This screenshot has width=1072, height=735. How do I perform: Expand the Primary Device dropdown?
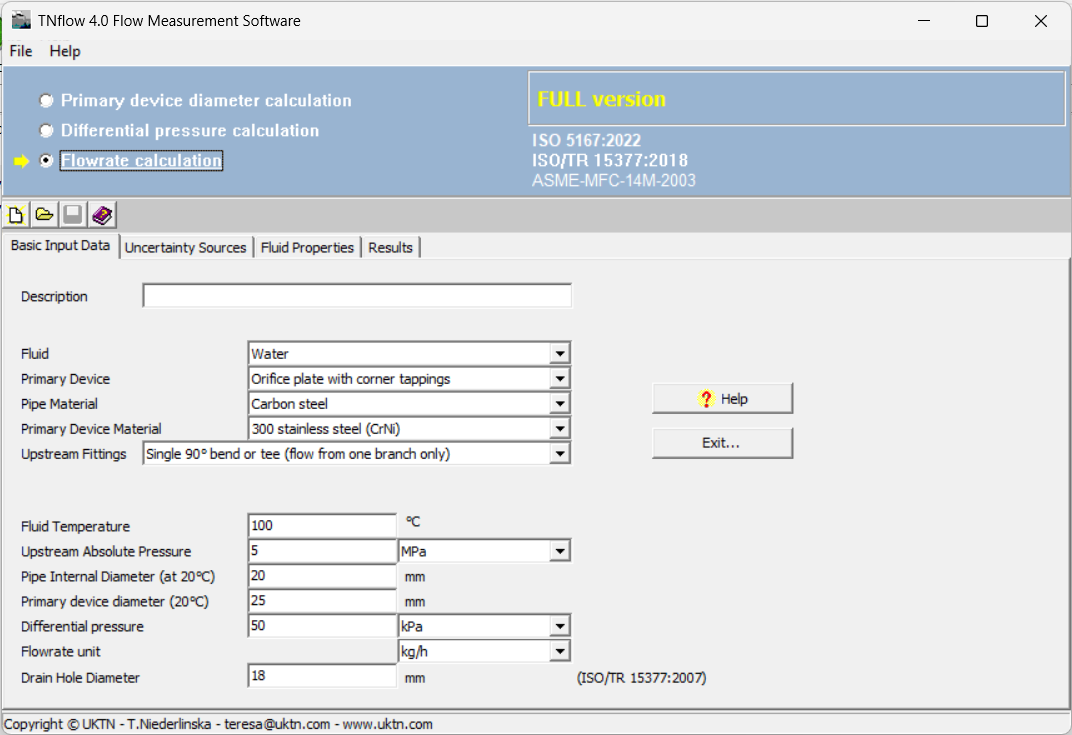560,379
